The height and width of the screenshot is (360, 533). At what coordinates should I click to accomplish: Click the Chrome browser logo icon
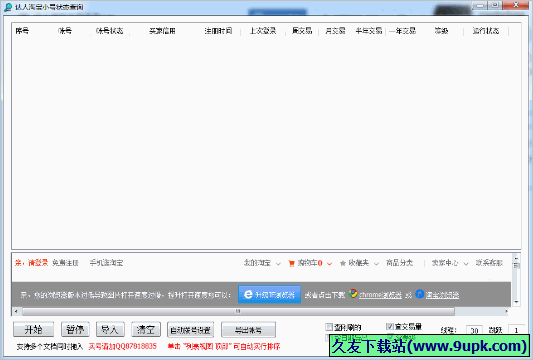click(x=353, y=293)
